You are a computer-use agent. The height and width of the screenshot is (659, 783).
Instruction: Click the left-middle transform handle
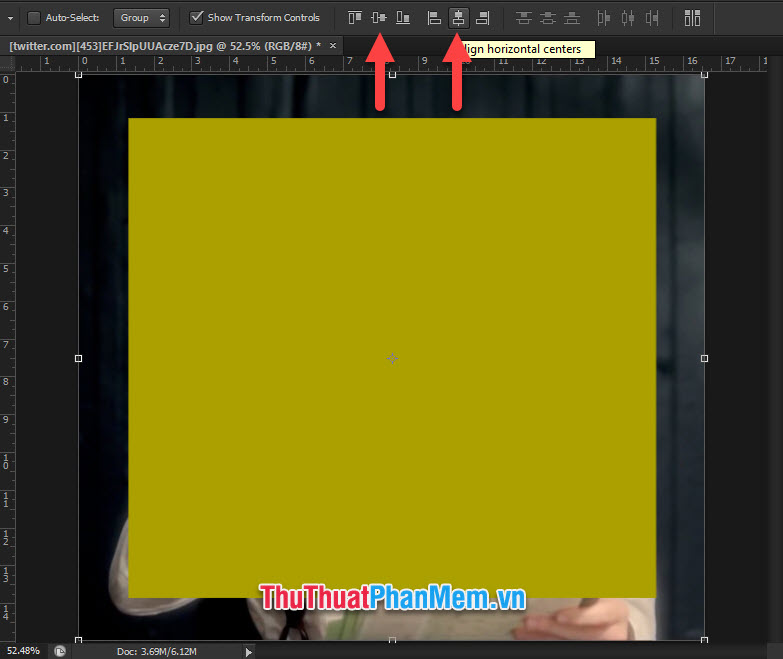pos(78,358)
